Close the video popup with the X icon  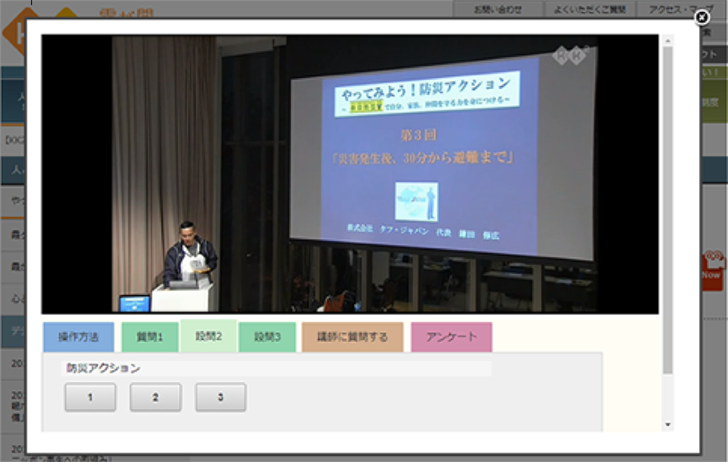point(701,17)
